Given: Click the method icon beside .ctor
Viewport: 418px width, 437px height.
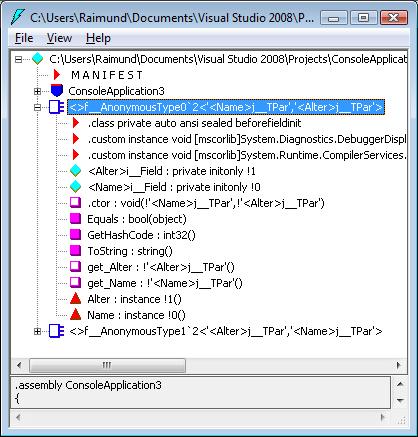Looking at the screenshot, I should 76,203.
